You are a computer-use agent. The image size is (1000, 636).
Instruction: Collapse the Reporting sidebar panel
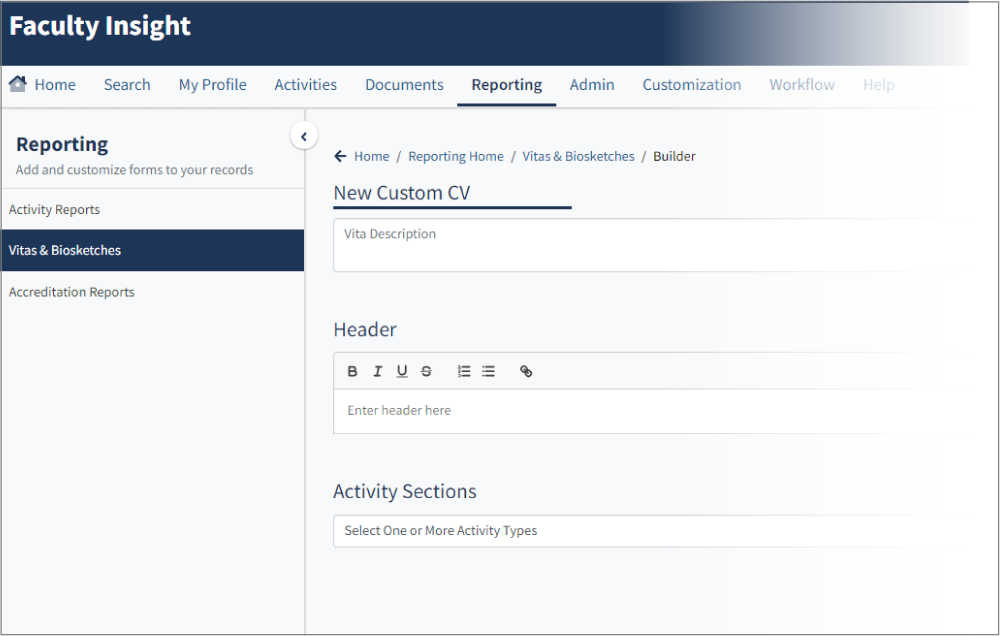pyautogui.click(x=304, y=136)
